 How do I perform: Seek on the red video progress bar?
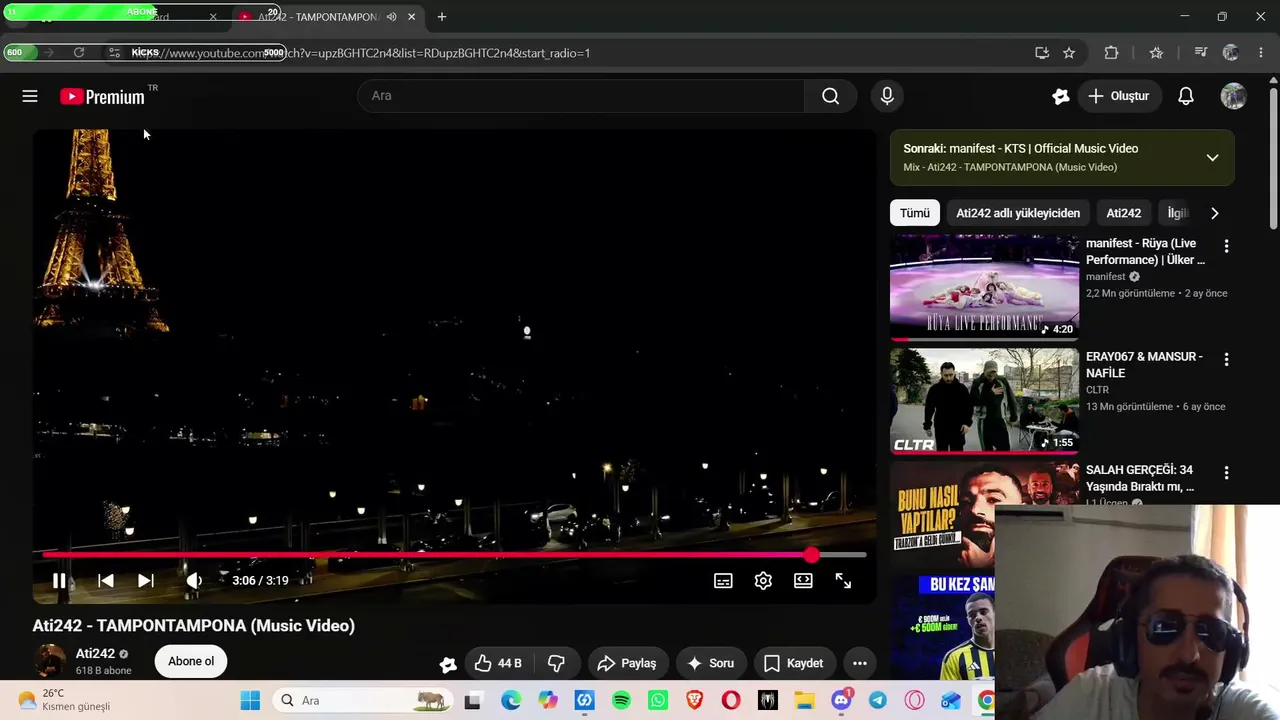click(x=454, y=554)
